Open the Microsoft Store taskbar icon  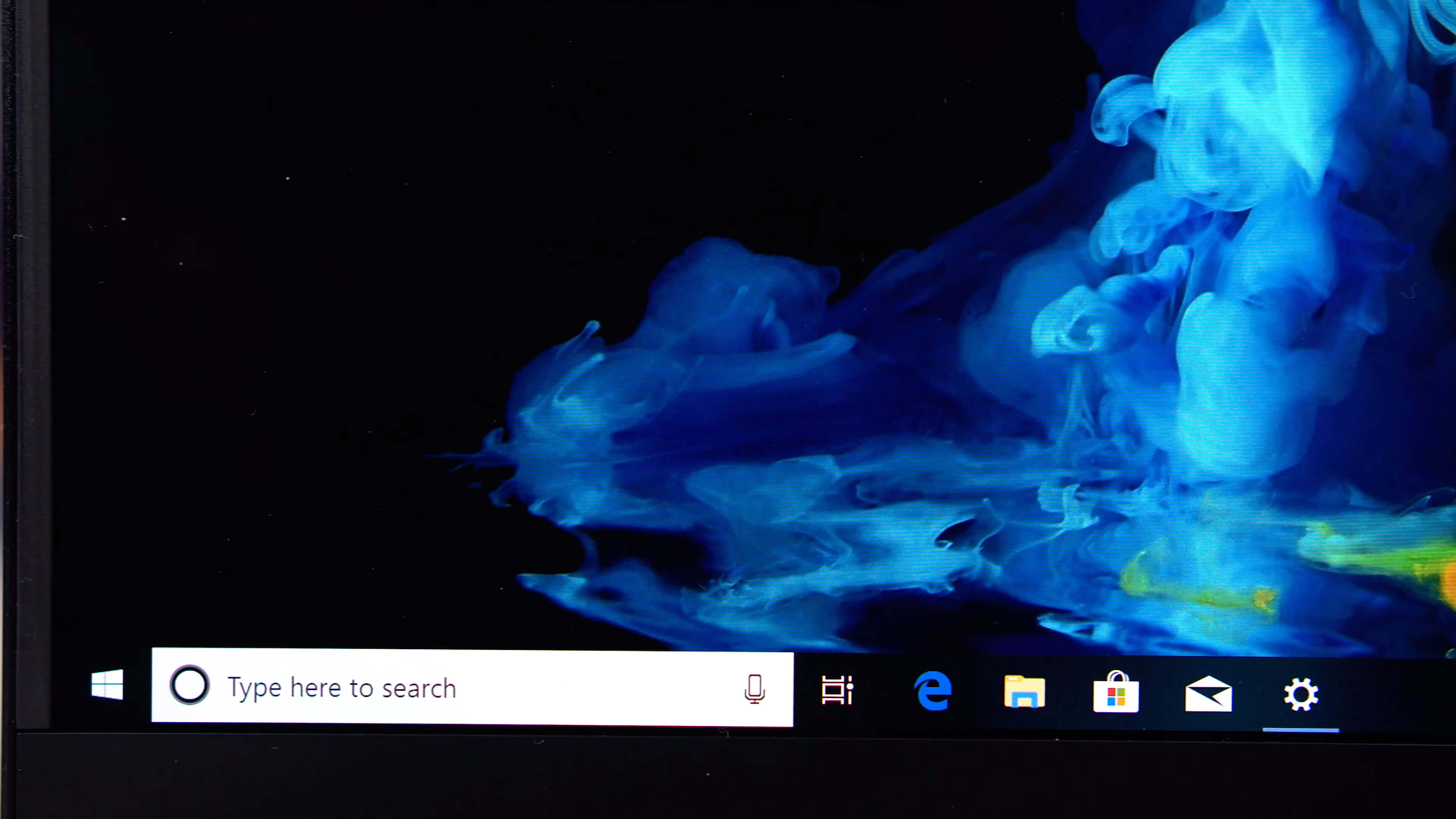(x=1116, y=692)
